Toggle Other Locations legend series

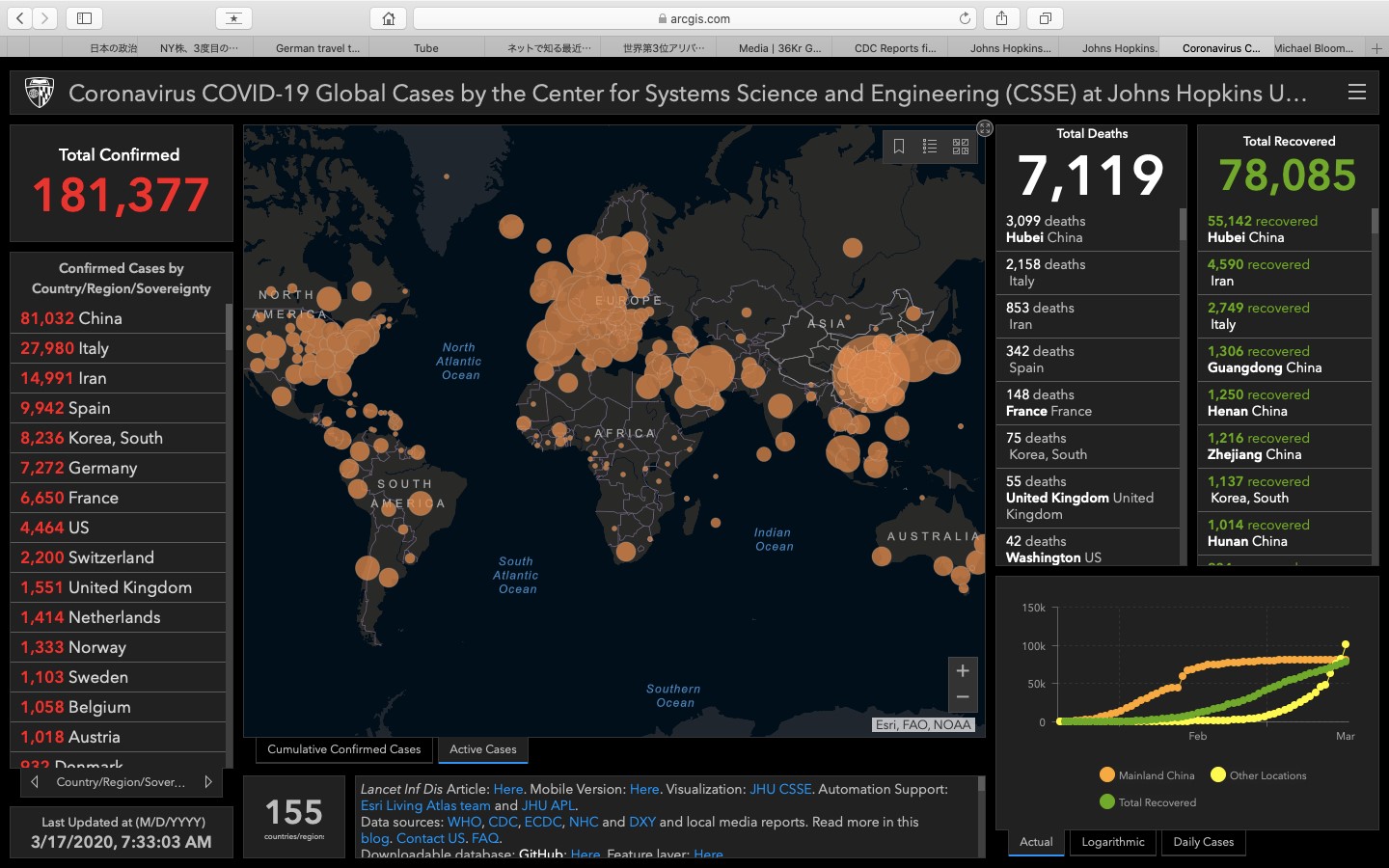pos(1259,775)
